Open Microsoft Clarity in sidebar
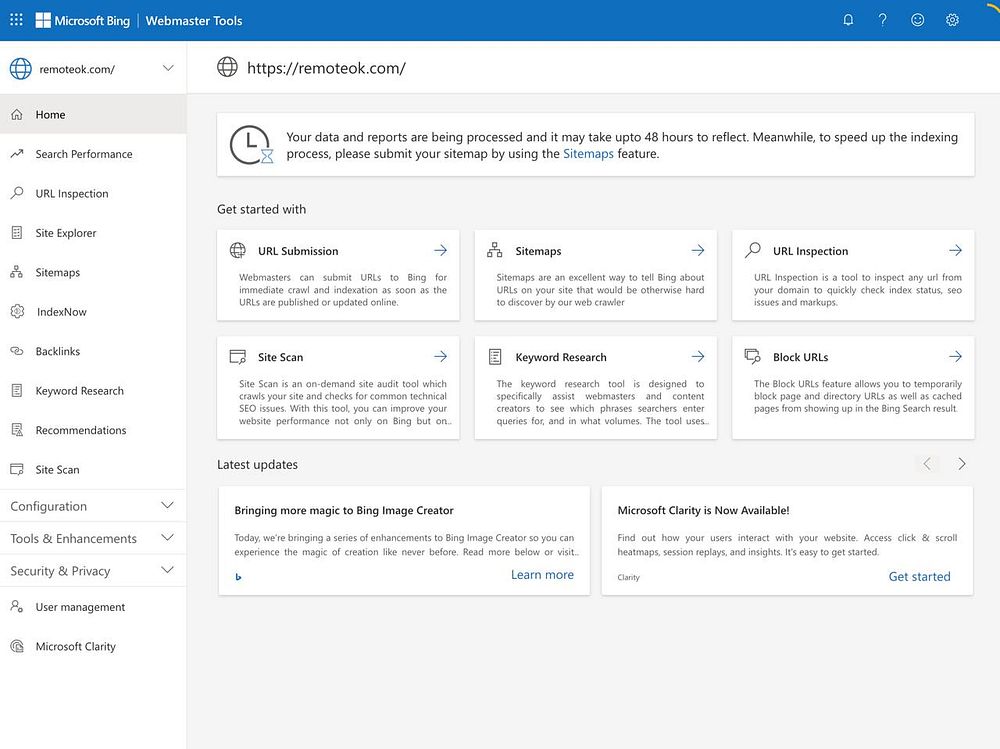Image resolution: width=1000 pixels, height=749 pixels. [x=93, y=646]
